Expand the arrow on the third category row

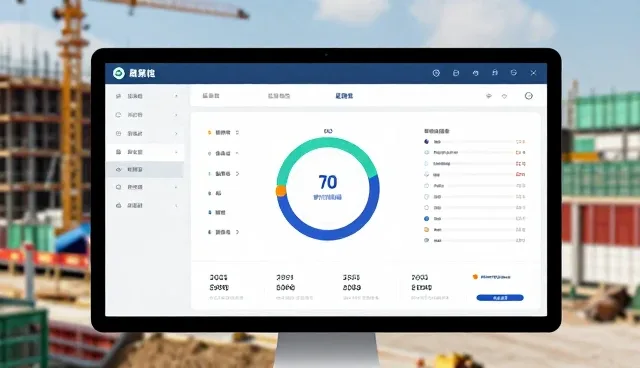tap(238, 174)
